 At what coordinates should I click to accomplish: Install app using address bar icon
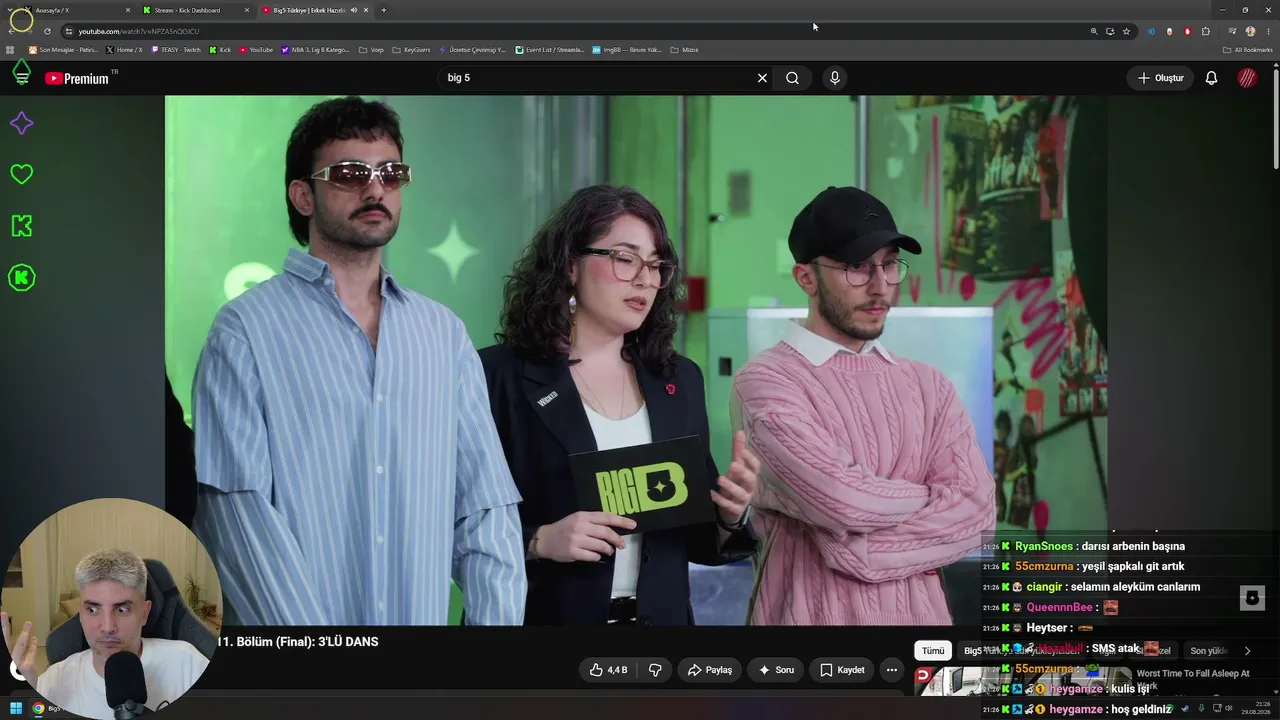pyautogui.click(x=1110, y=31)
